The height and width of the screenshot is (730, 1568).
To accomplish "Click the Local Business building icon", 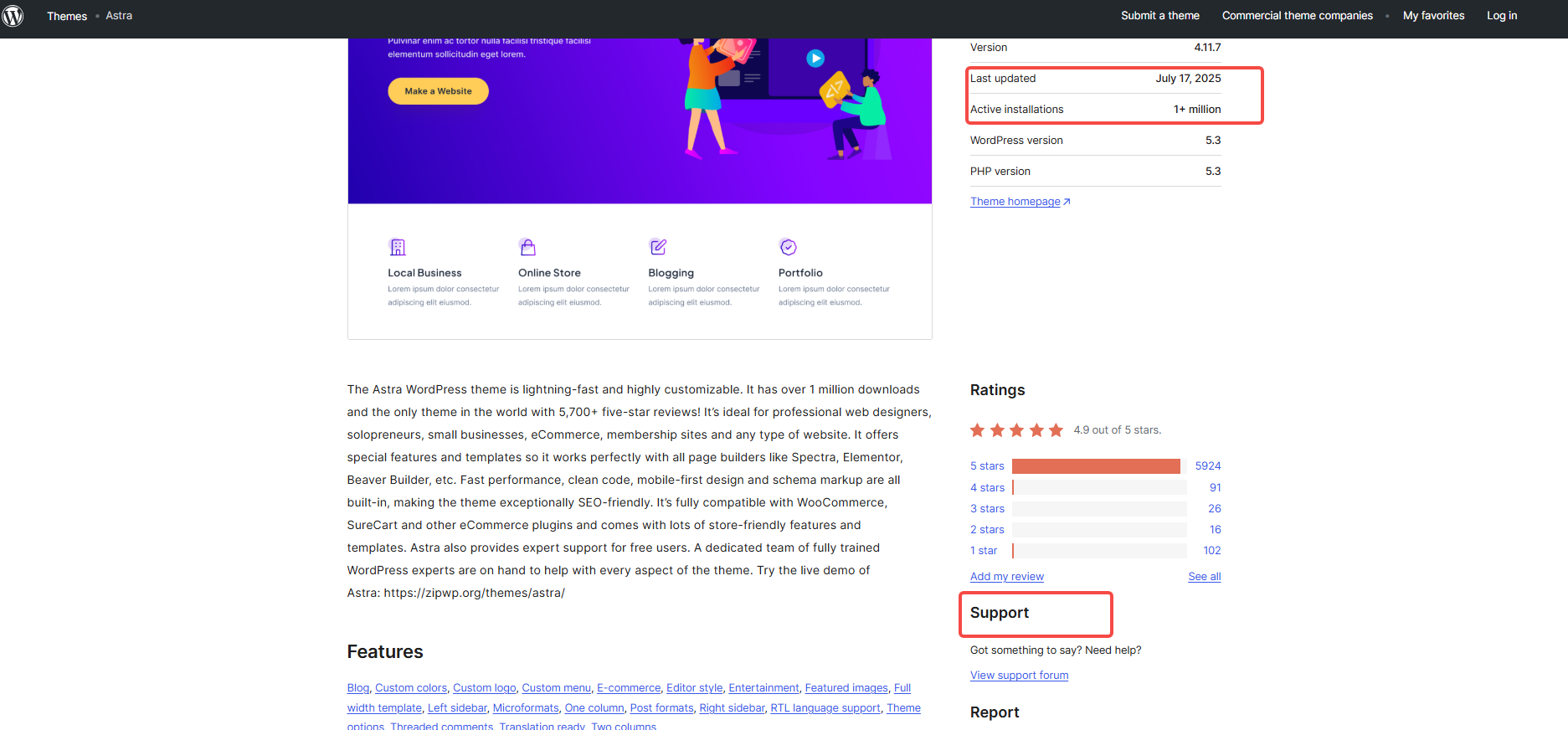I will pyautogui.click(x=398, y=247).
